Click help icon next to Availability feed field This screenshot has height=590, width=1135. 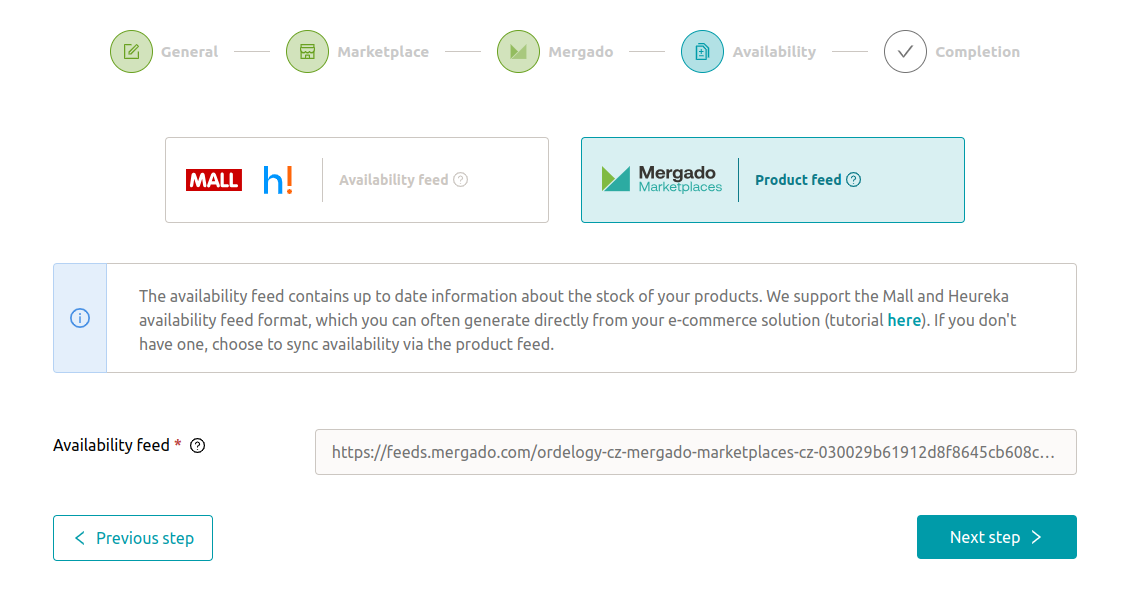(198, 446)
